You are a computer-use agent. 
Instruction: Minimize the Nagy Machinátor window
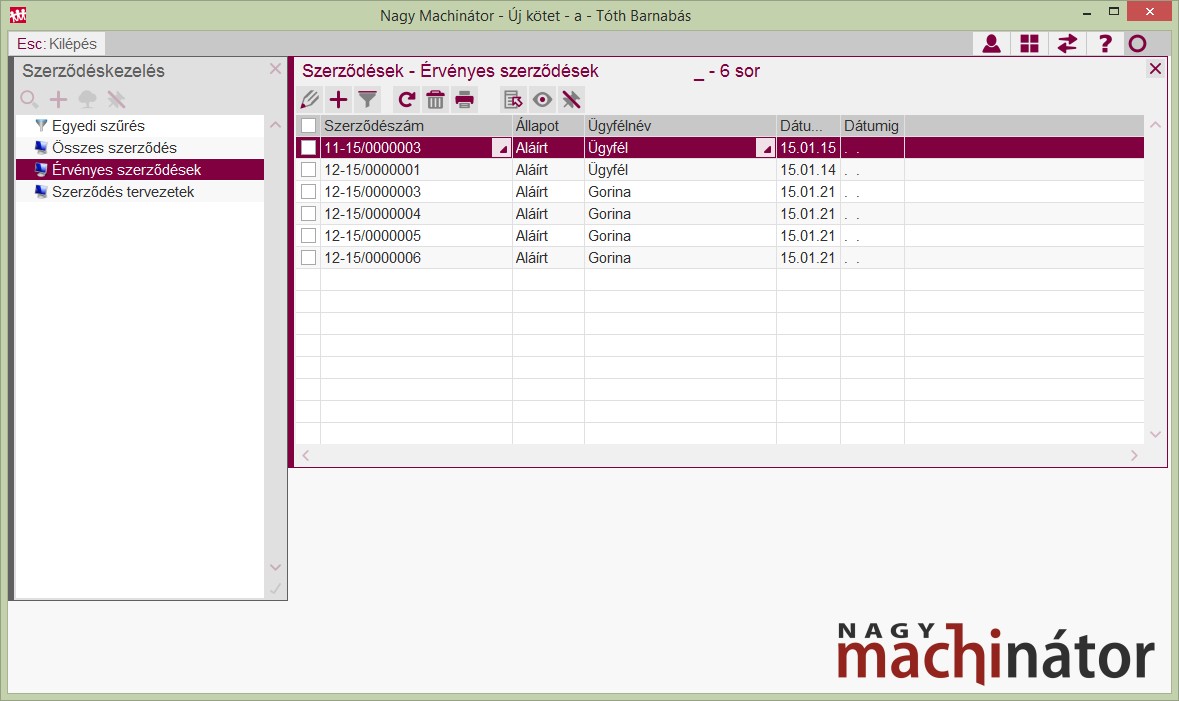[1087, 13]
